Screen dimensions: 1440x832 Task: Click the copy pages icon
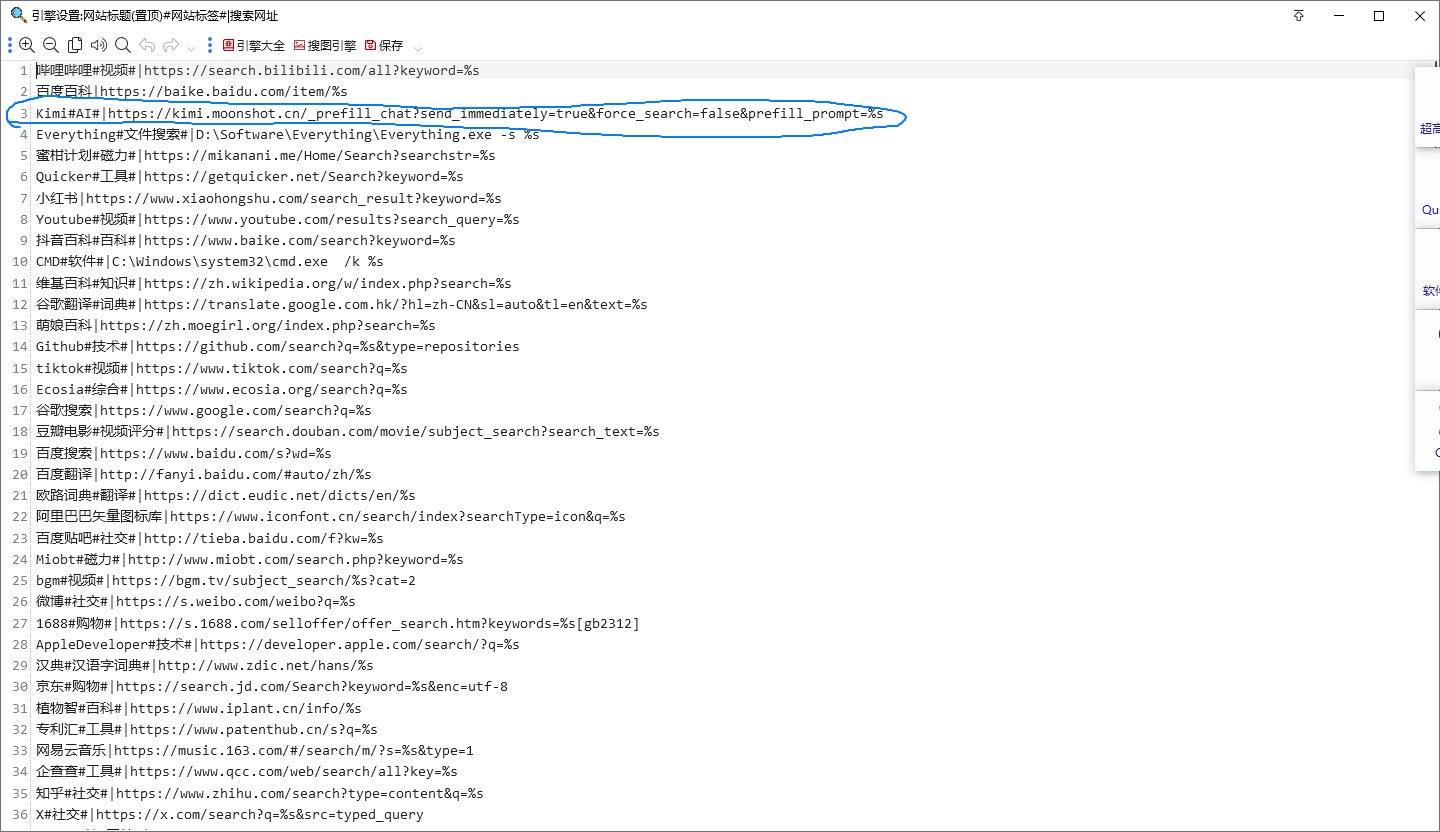pyautogui.click(x=75, y=45)
